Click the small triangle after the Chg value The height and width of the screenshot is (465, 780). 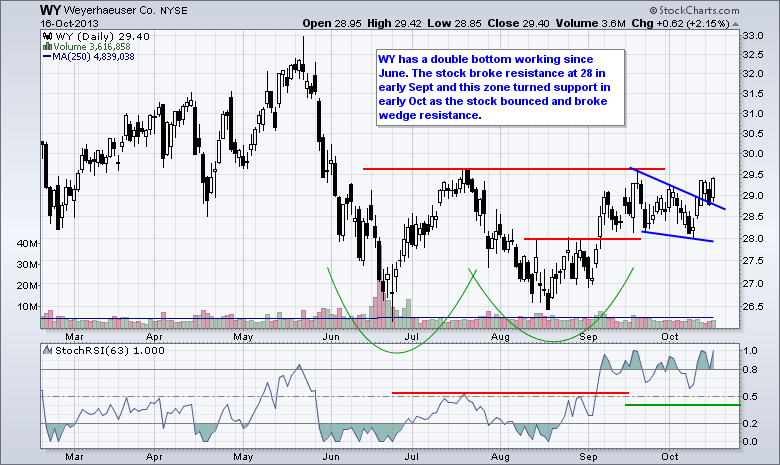[736, 24]
